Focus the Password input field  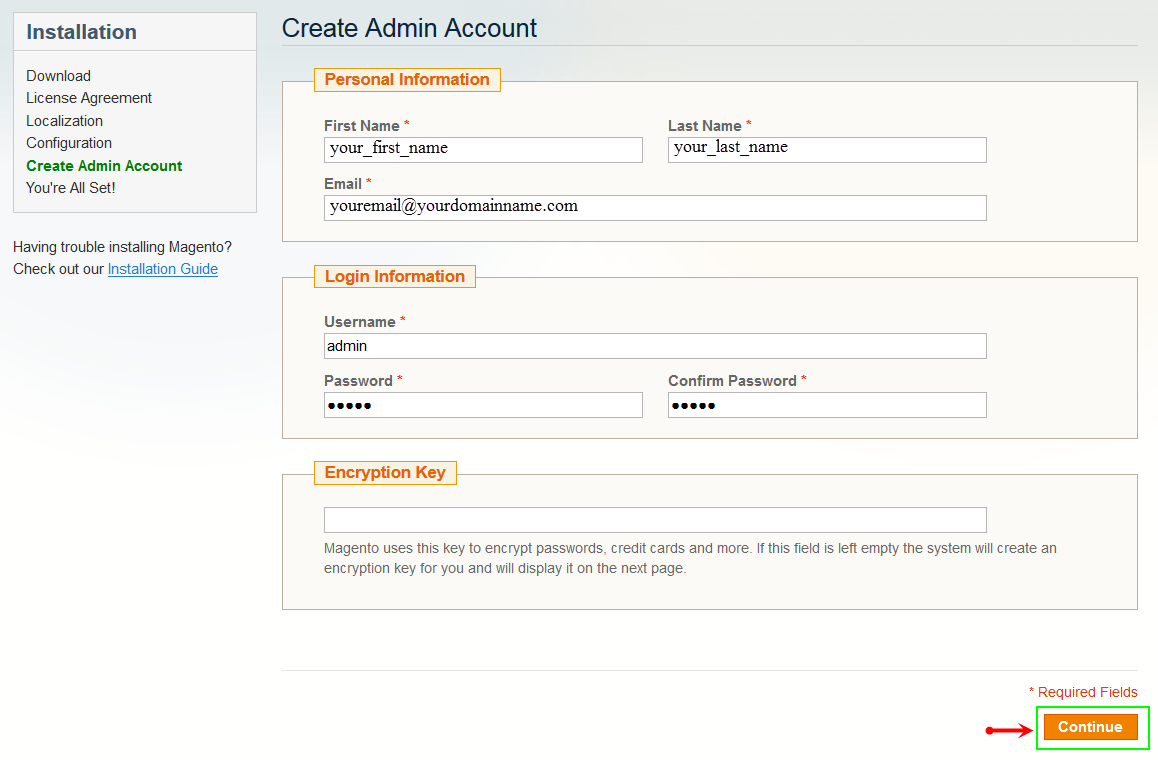tap(483, 405)
